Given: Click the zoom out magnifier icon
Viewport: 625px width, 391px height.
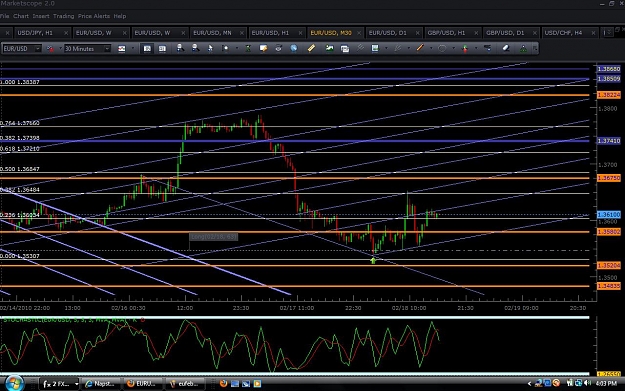Looking at the screenshot, I should coord(195,48).
